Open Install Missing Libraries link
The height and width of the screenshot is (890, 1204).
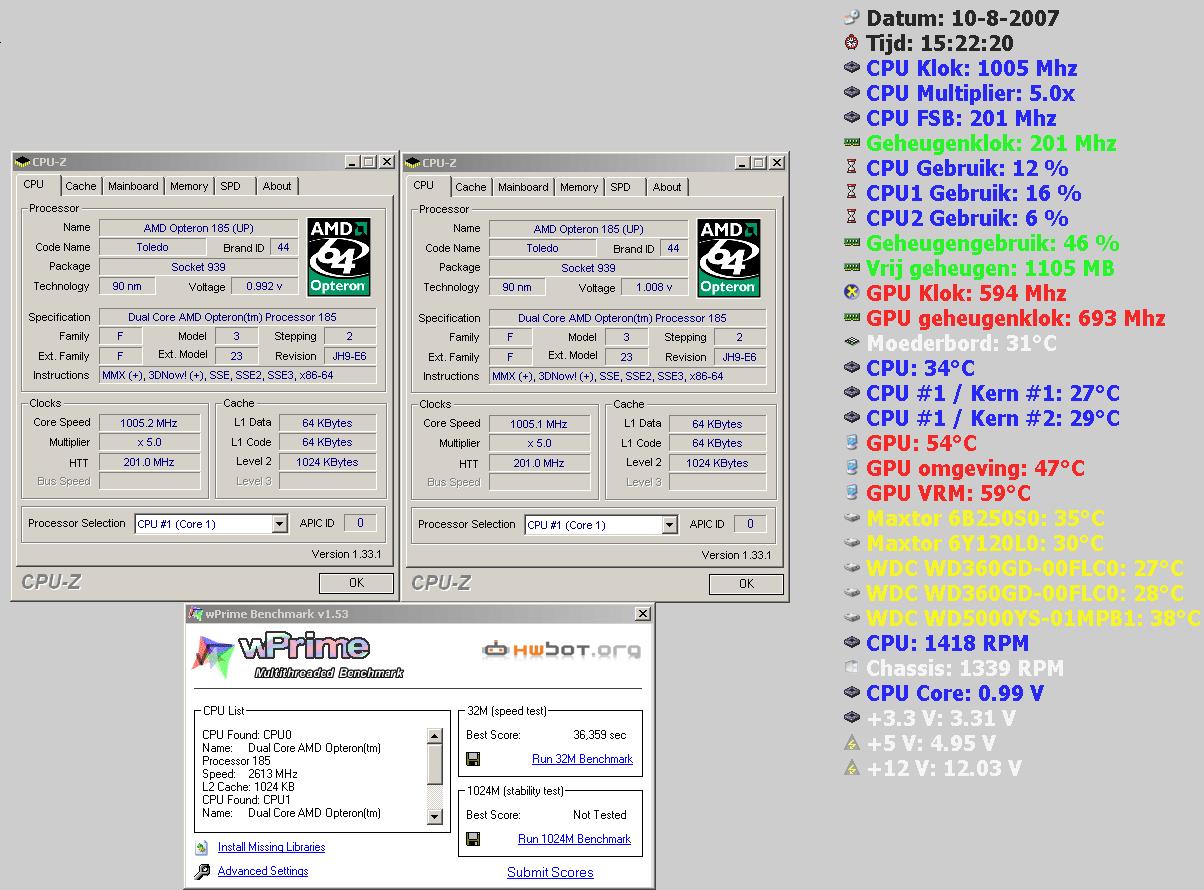[271, 847]
